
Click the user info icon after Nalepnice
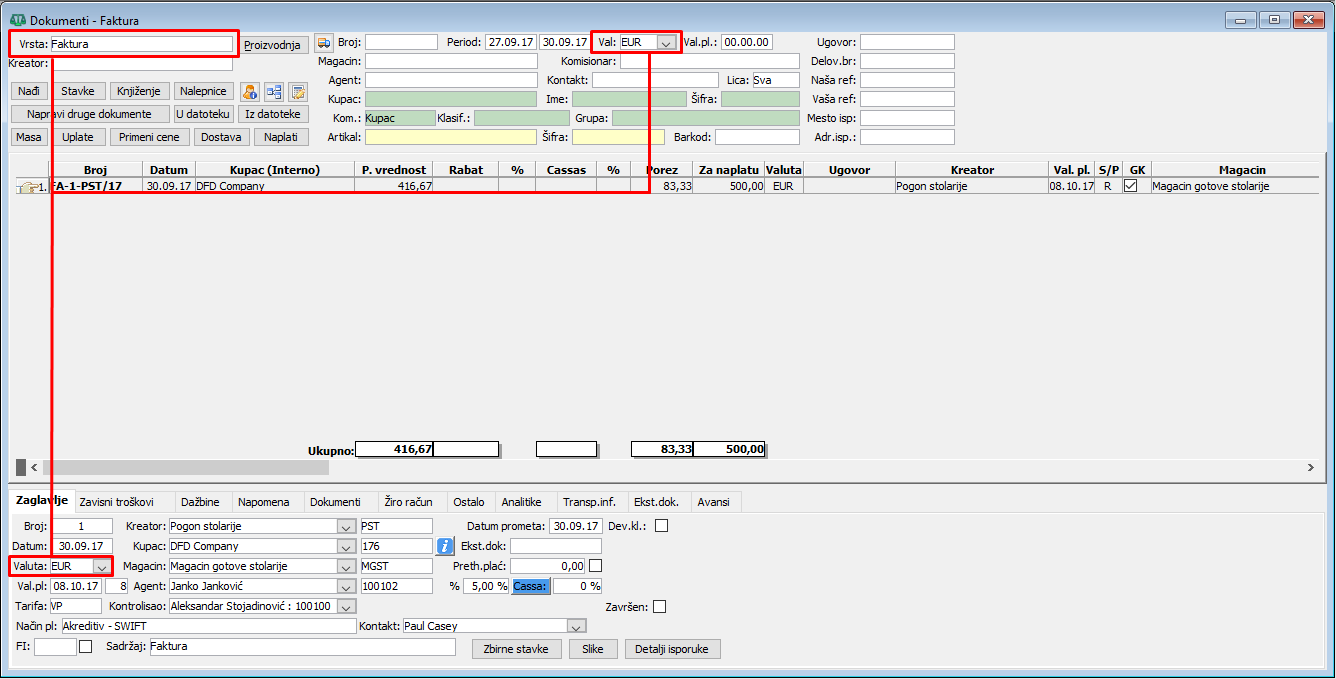(250, 92)
